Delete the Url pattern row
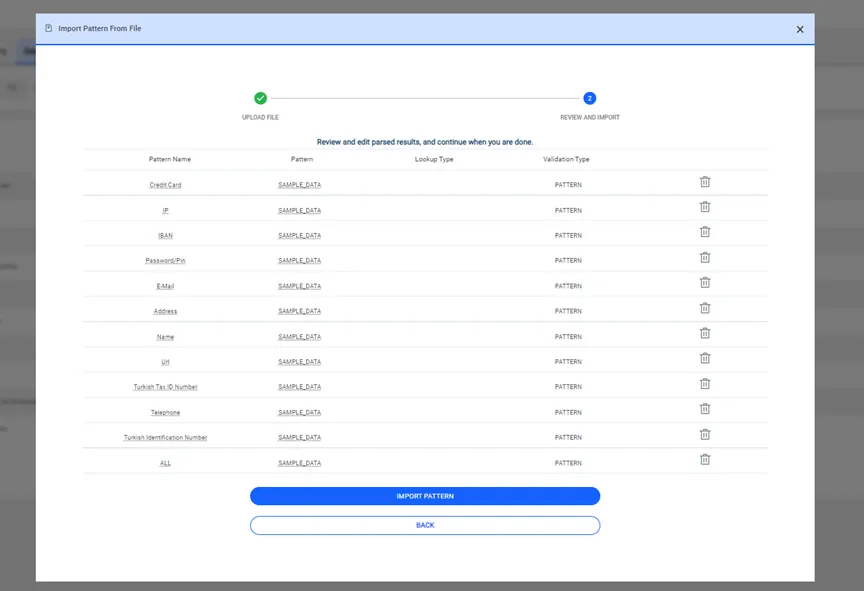Screen dimensions: 864x591 click(x=705, y=358)
